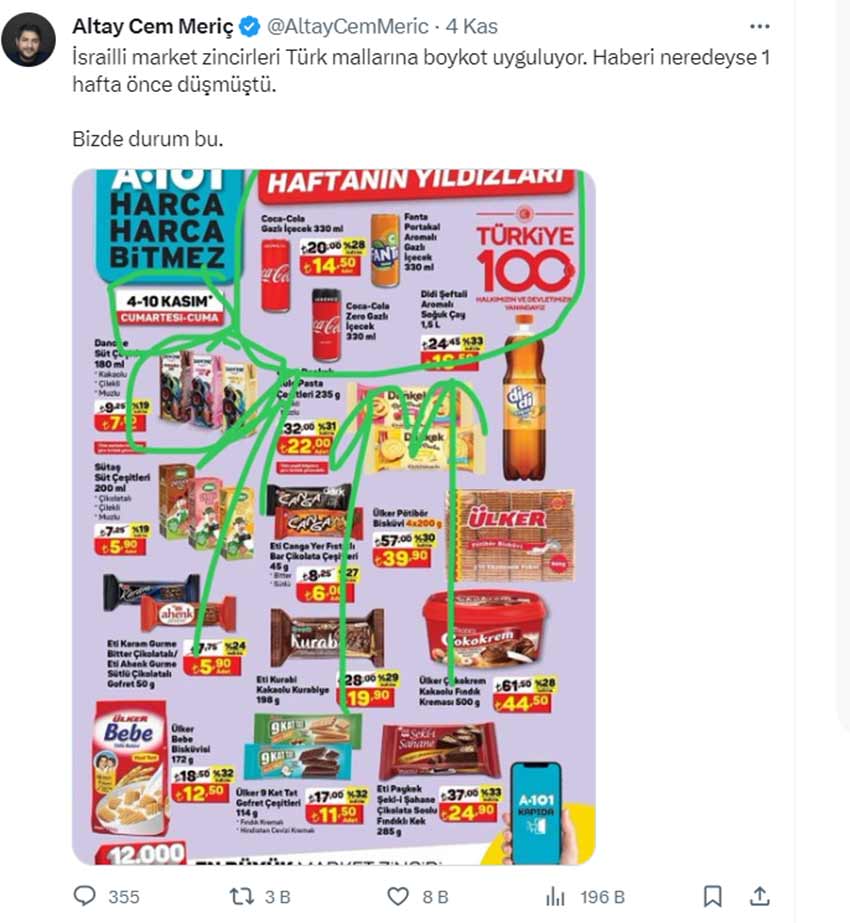Click the tweet text about boykot

click(421, 71)
